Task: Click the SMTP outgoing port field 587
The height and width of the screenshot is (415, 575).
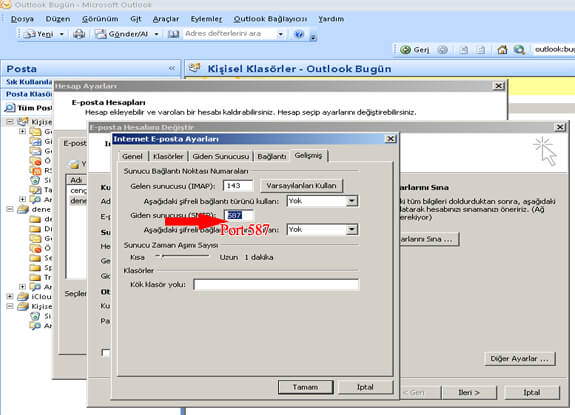Action: coord(238,215)
